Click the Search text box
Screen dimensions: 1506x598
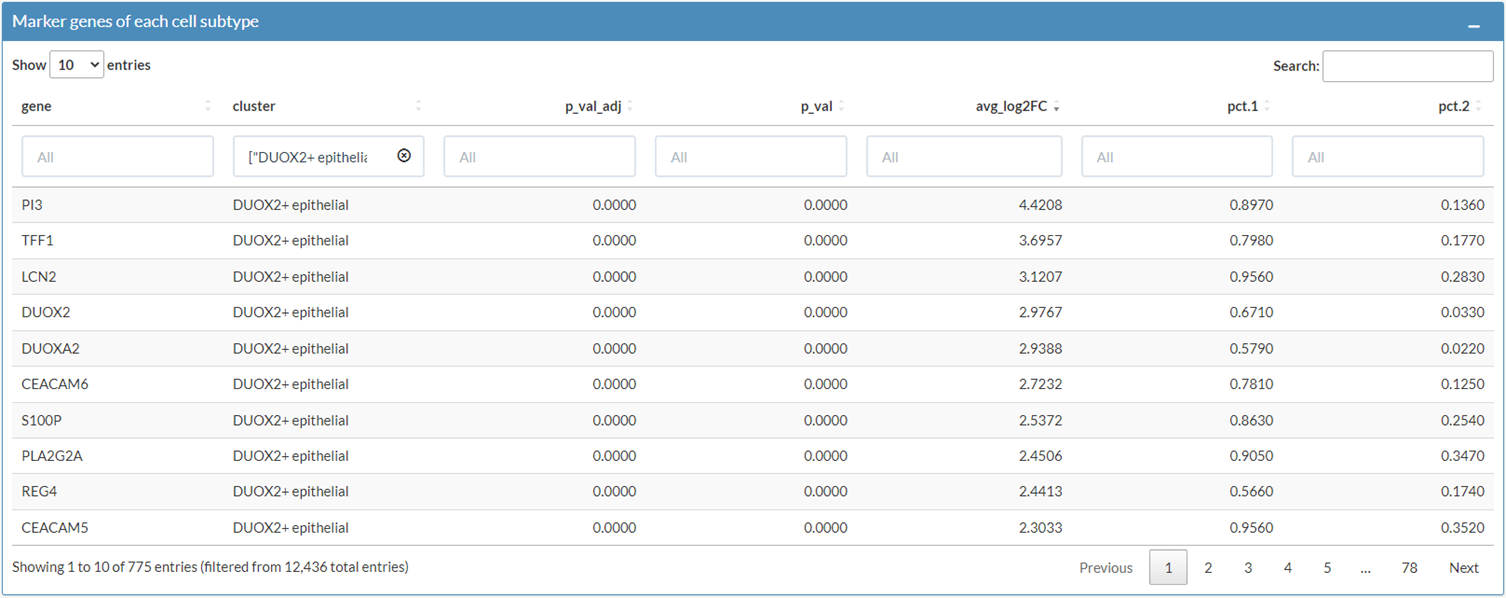[1407, 66]
